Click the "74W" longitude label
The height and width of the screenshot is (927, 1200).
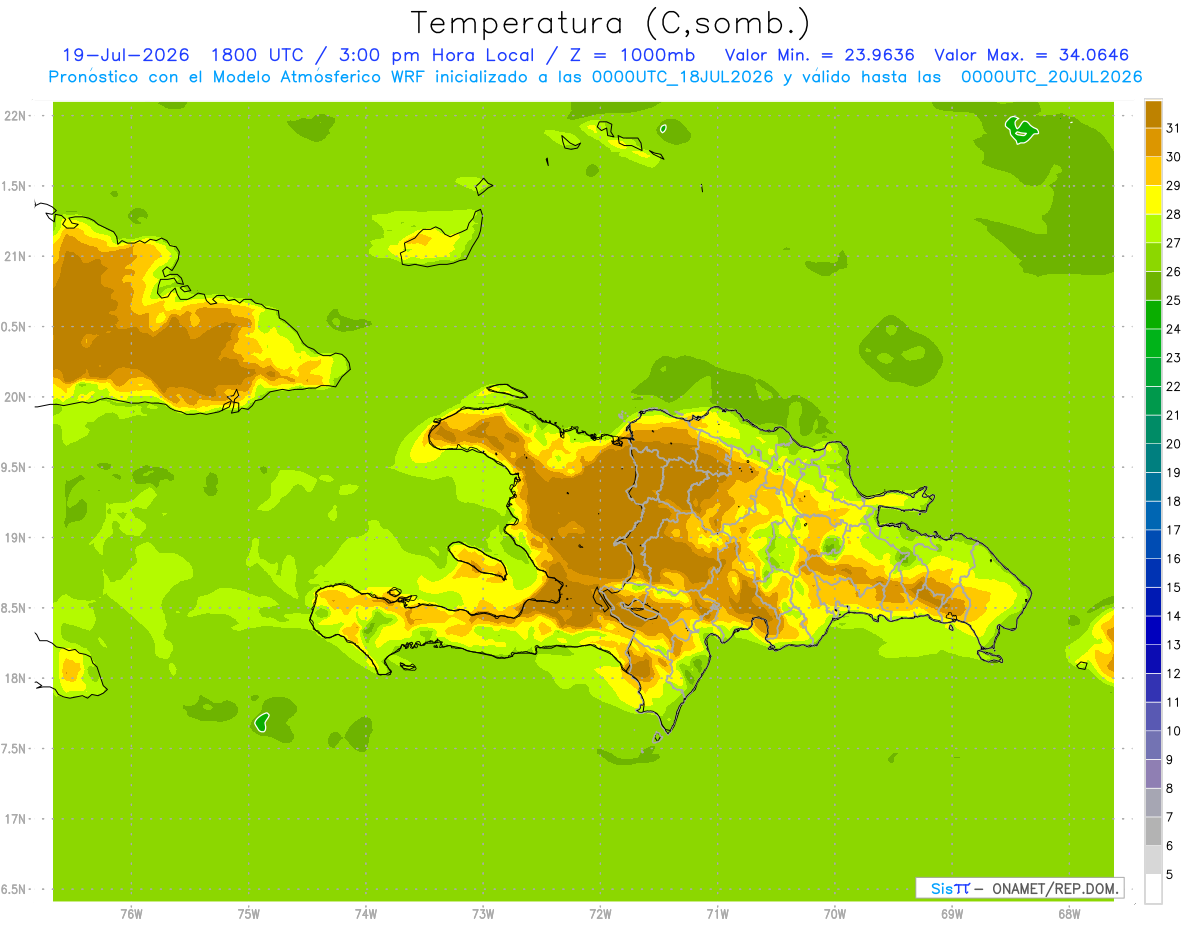click(366, 913)
